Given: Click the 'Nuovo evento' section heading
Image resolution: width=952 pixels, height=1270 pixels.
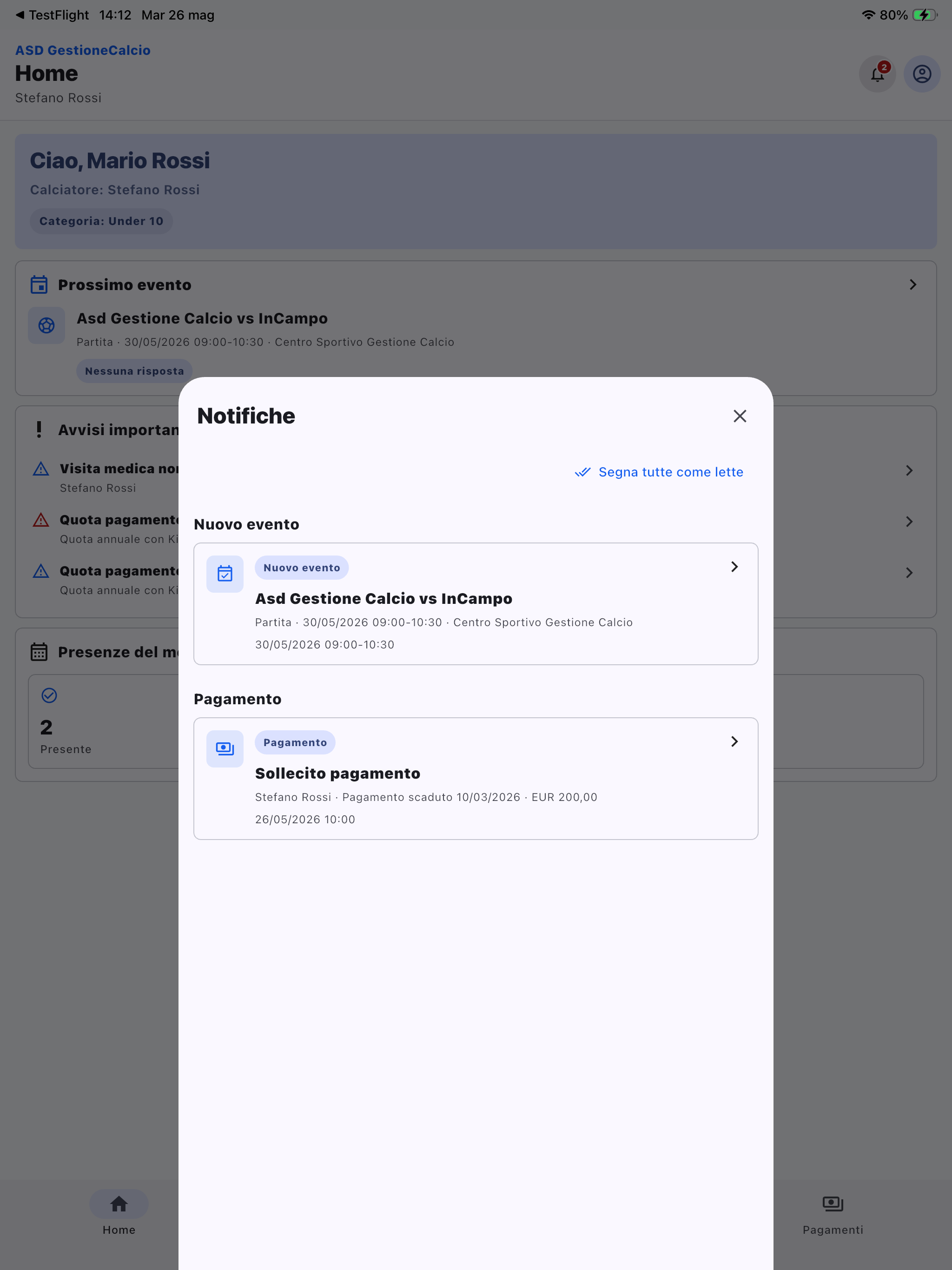Looking at the screenshot, I should 246,524.
